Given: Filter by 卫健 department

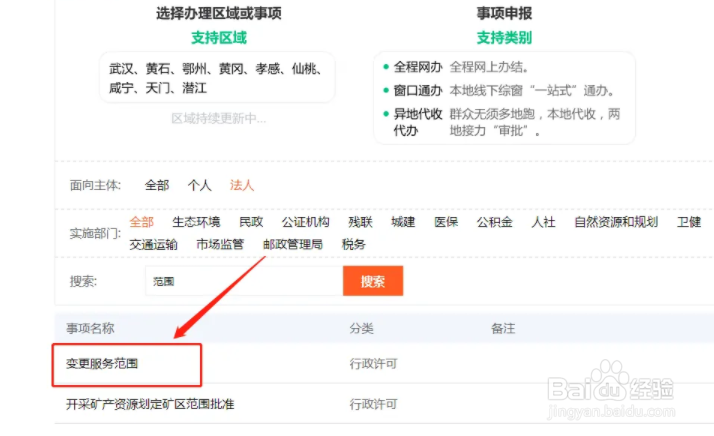Looking at the screenshot, I should [689, 222].
